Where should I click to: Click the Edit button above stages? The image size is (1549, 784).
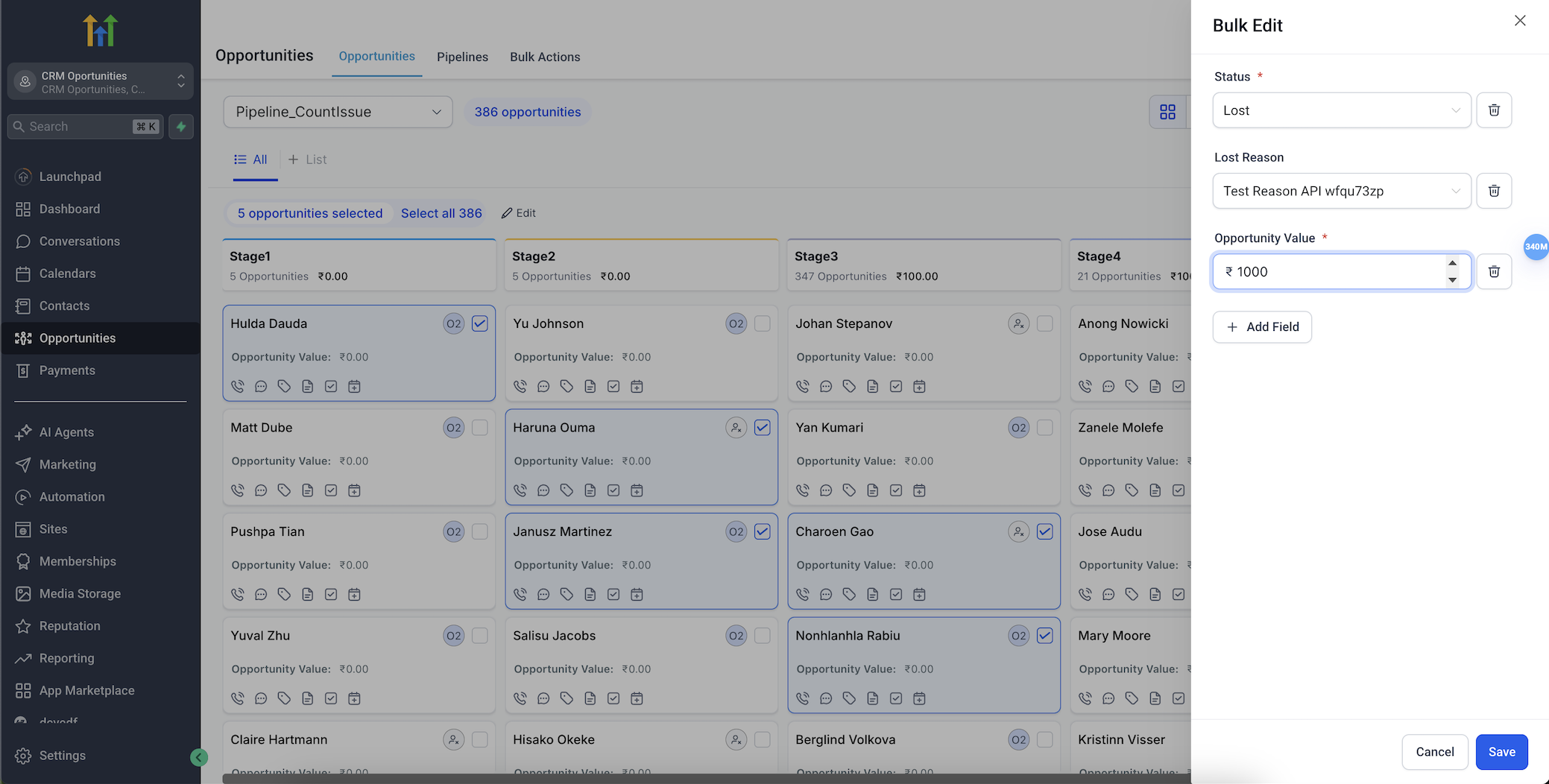click(x=519, y=213)
